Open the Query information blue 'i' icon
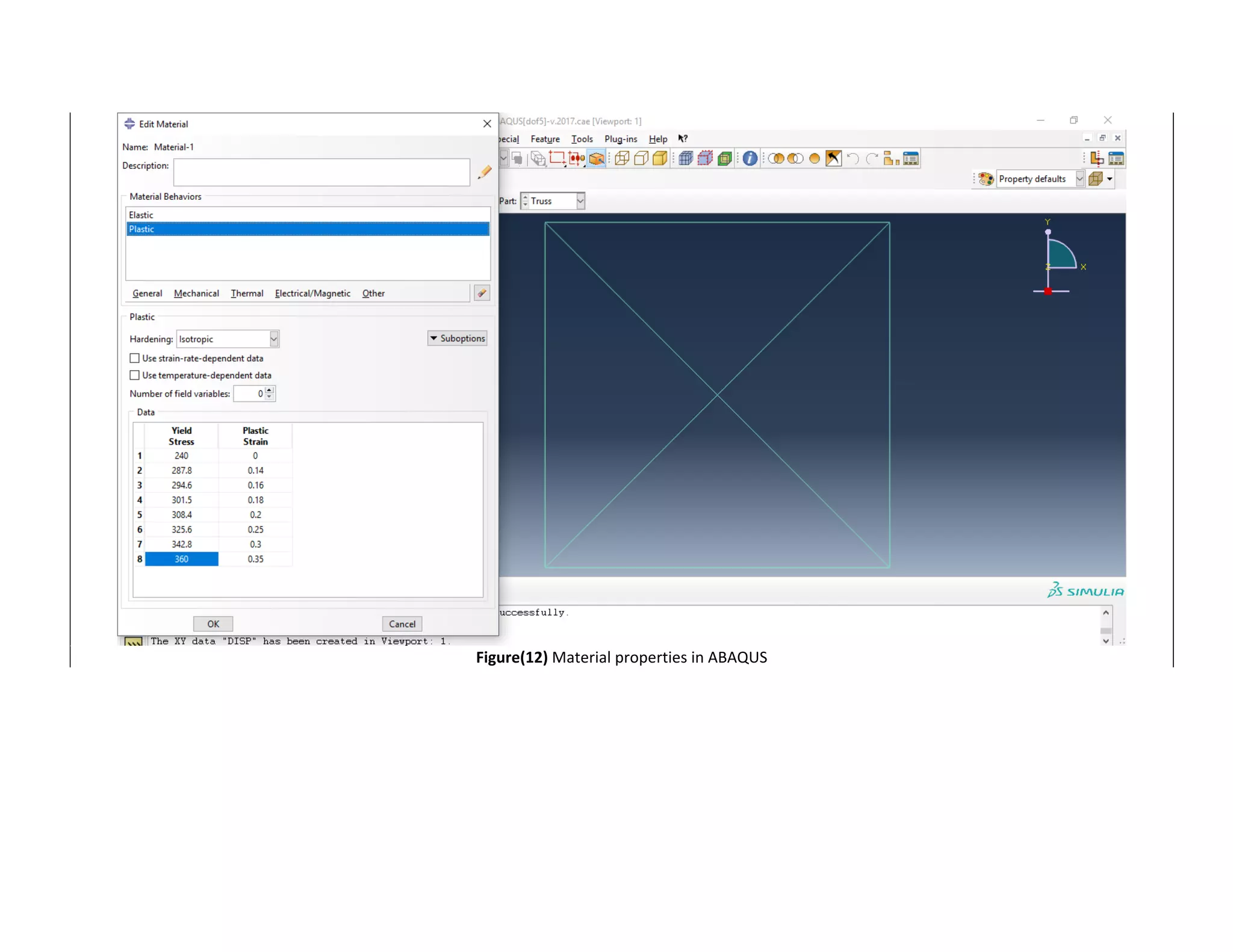The height and width of the screenshot is (952, 1233). (750, 158)
